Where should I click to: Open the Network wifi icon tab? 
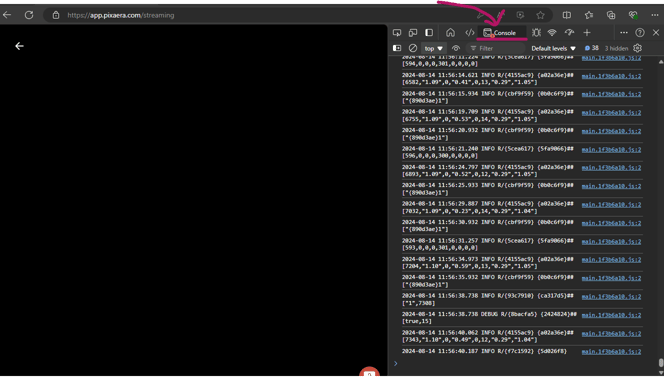click(552, 33)
